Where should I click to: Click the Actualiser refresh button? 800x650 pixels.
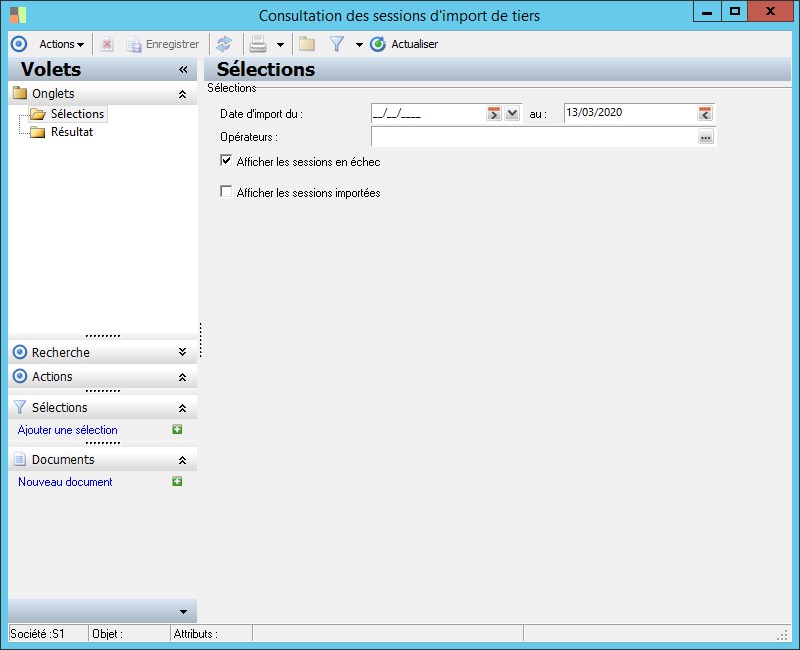click(x=404, y=44)
